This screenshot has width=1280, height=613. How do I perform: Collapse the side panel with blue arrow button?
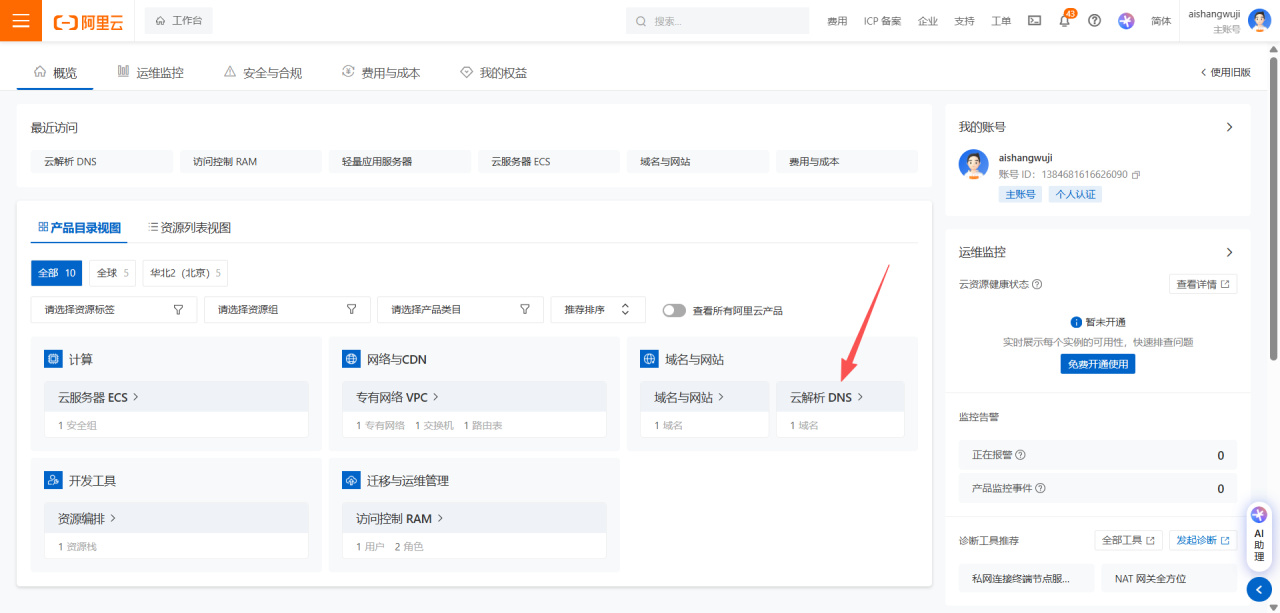tap(1259, 589)
